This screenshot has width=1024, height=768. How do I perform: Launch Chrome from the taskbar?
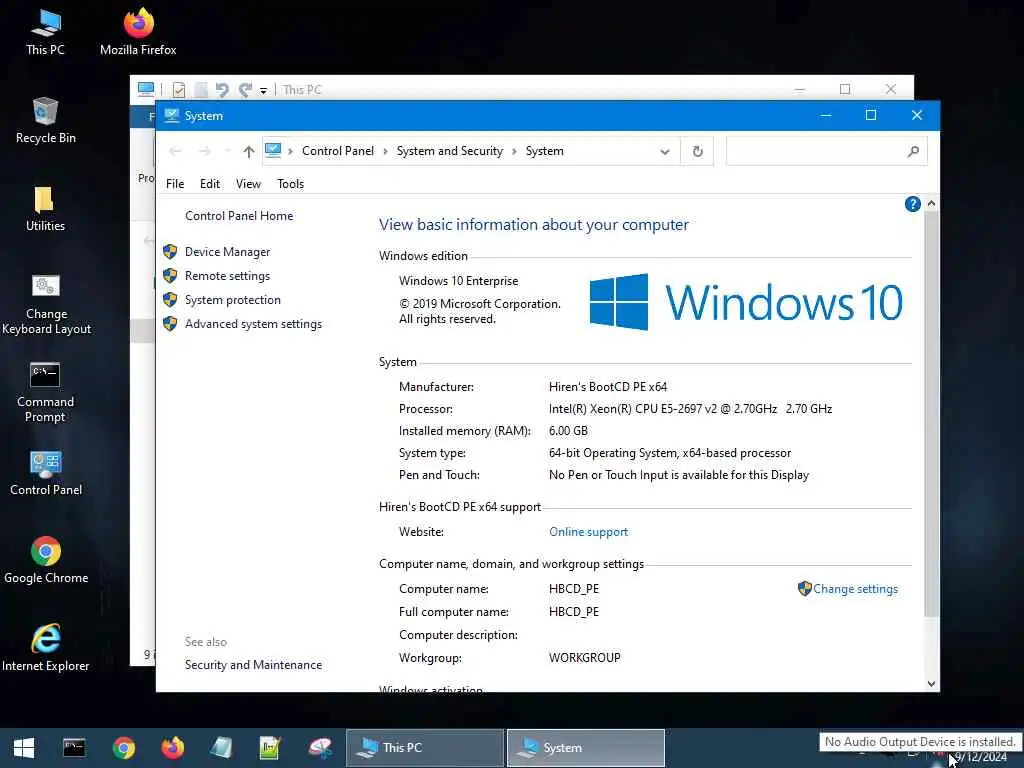pyautogui.click(x=123, y=748)
